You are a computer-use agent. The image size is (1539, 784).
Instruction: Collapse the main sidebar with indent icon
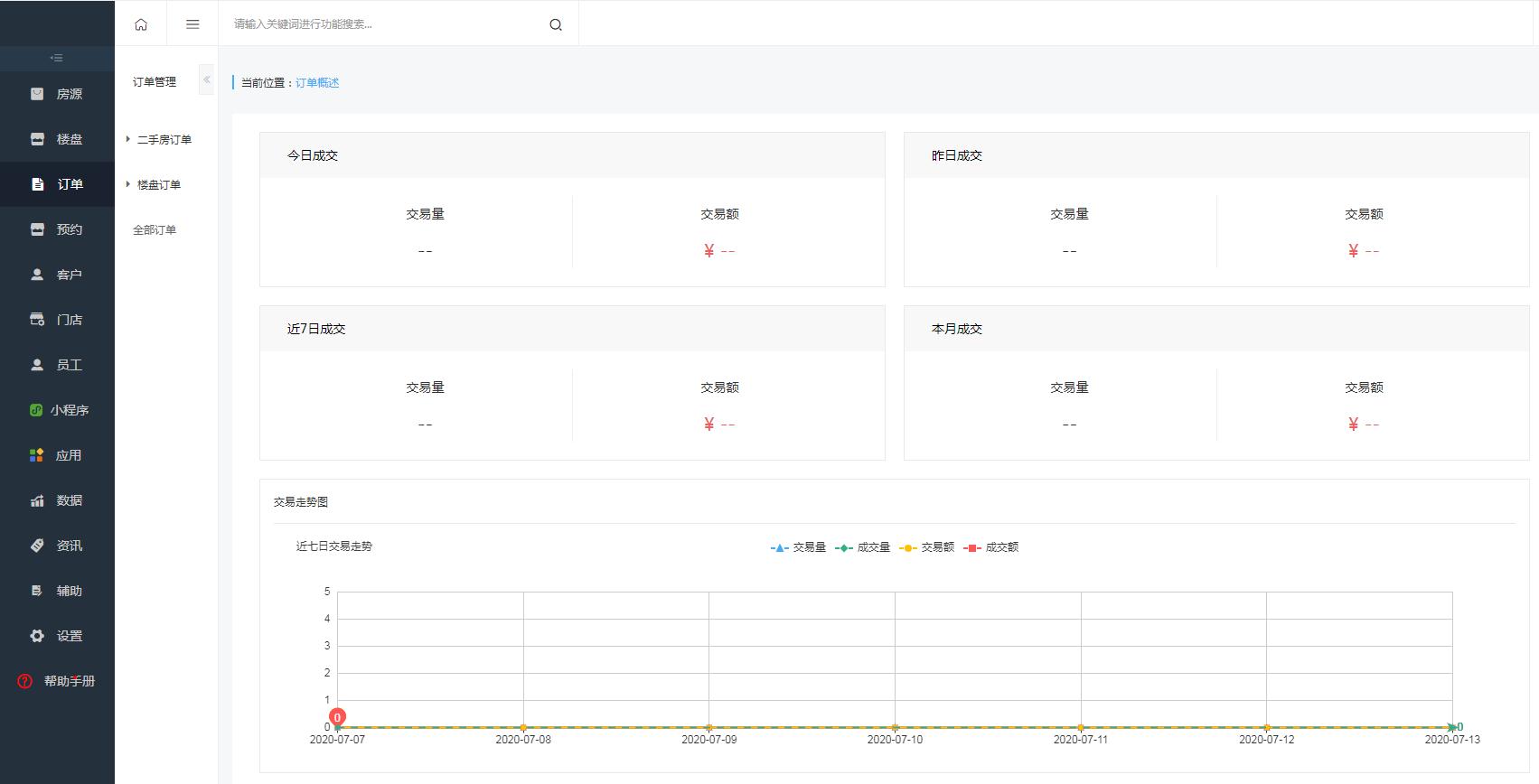[56, 58]
